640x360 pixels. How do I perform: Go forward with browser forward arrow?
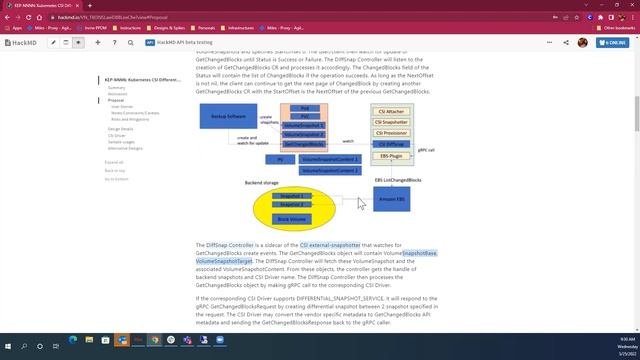(18, 18)
